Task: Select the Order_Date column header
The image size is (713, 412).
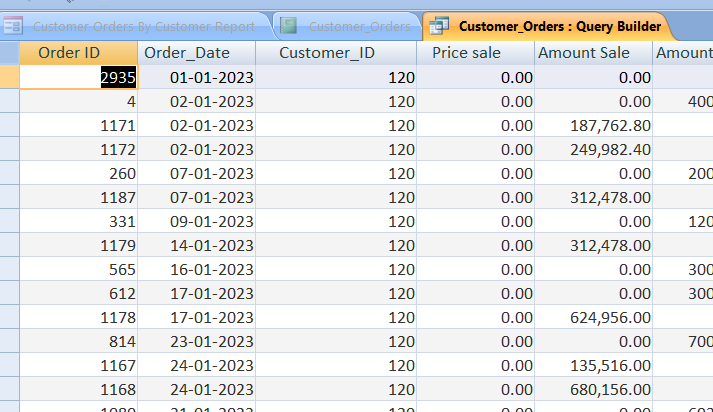Action: tap(196, 53)
